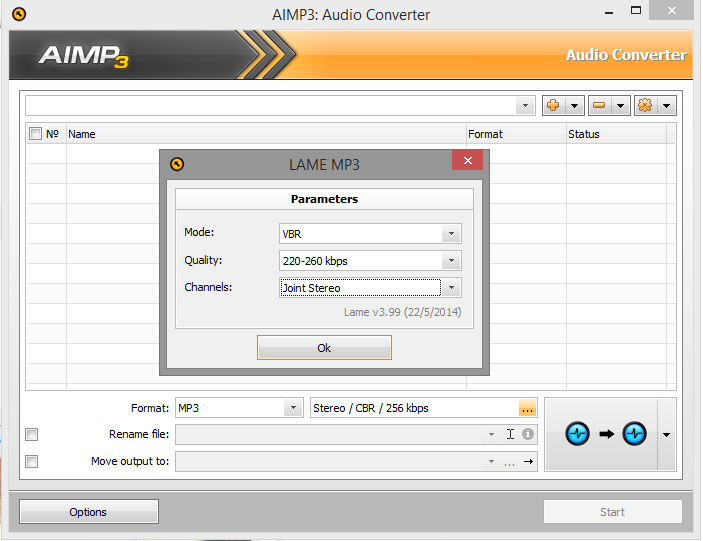Click the orange minus remove files icon
Viewport: 703px width, 541px height.
[599, 106]
